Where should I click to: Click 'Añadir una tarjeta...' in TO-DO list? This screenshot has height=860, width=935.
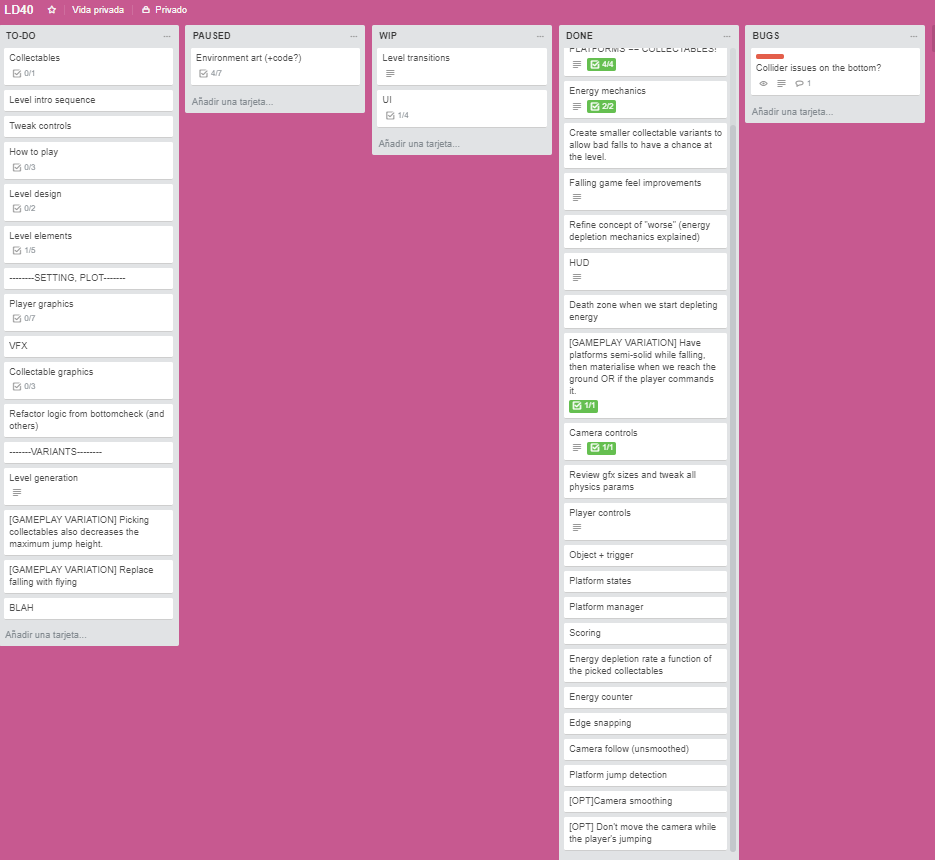pos(46,635)
